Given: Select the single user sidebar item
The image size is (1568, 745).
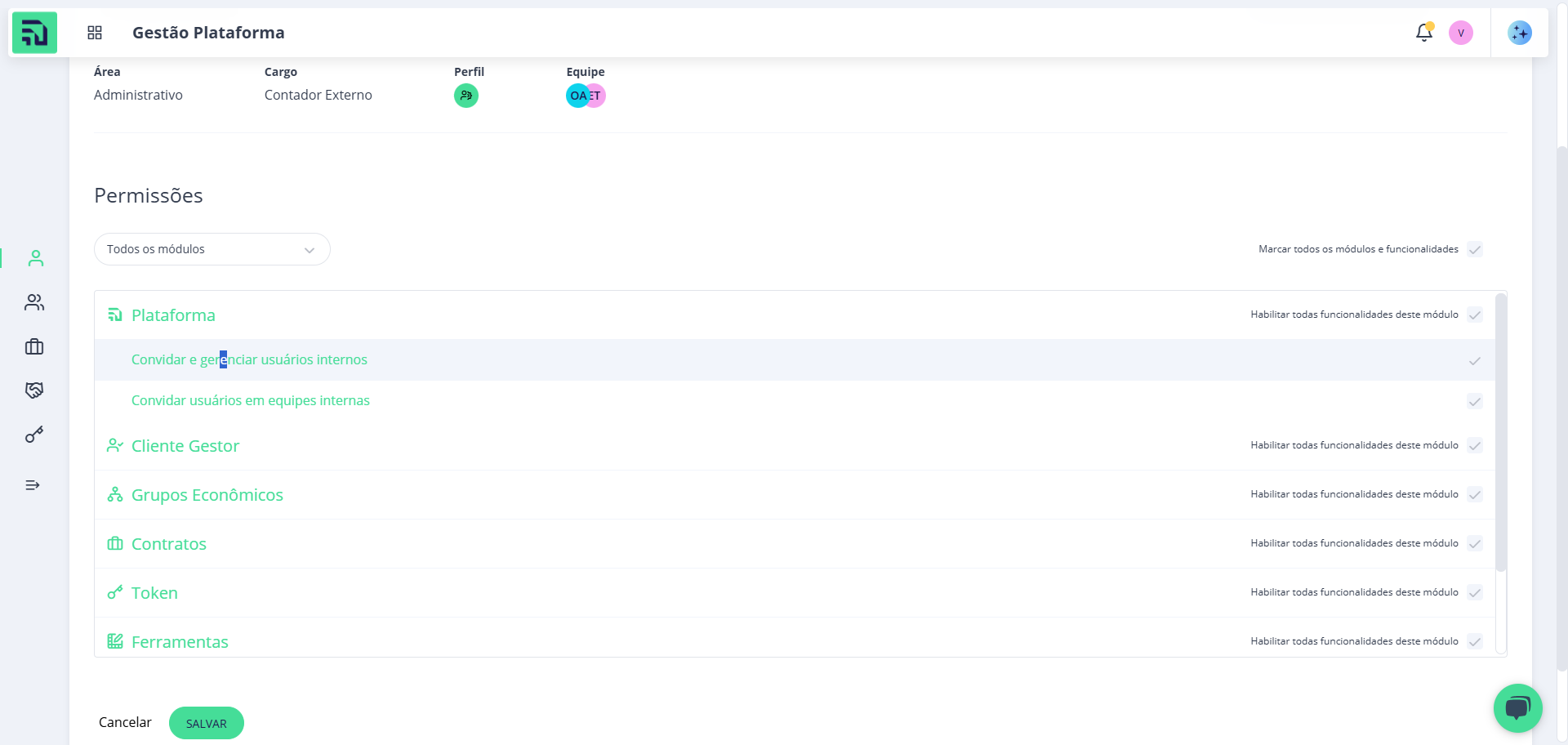Looking at the screenshot, I should [x=35, y=258].
